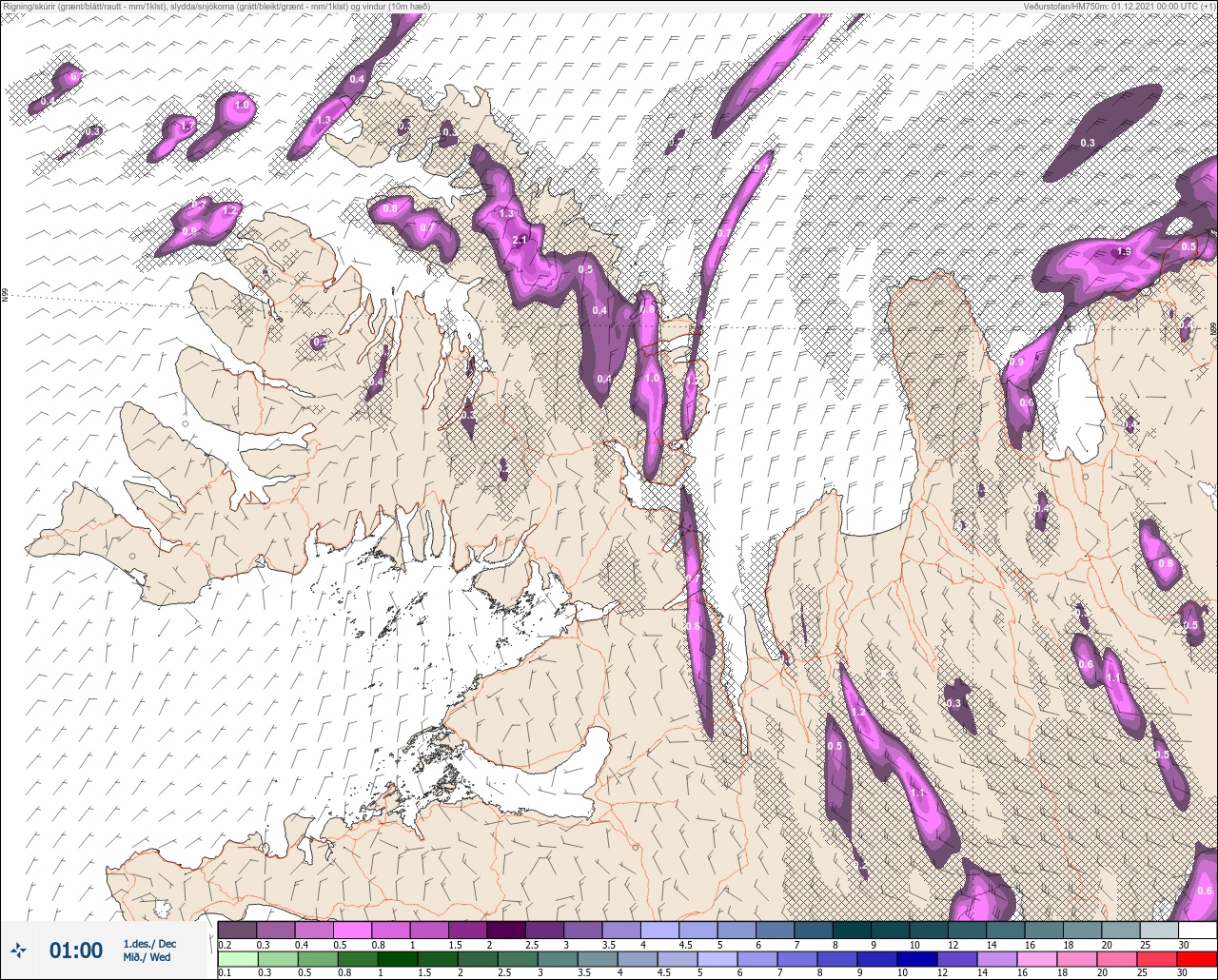The width and height of the screenshot is (1218, 980).
Task: Pick the light grey swatch starting at 25, top legend row
Action: coord(1159,930)
